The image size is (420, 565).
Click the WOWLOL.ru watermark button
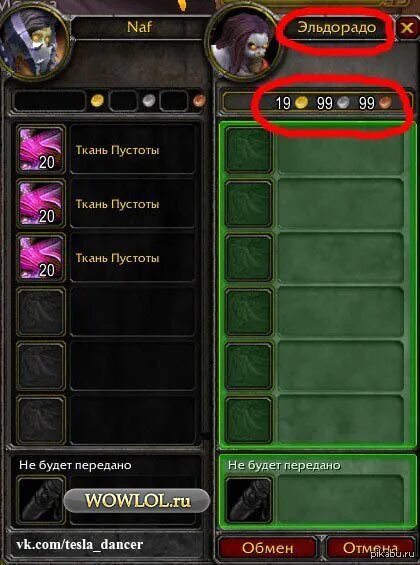point(137,501)
